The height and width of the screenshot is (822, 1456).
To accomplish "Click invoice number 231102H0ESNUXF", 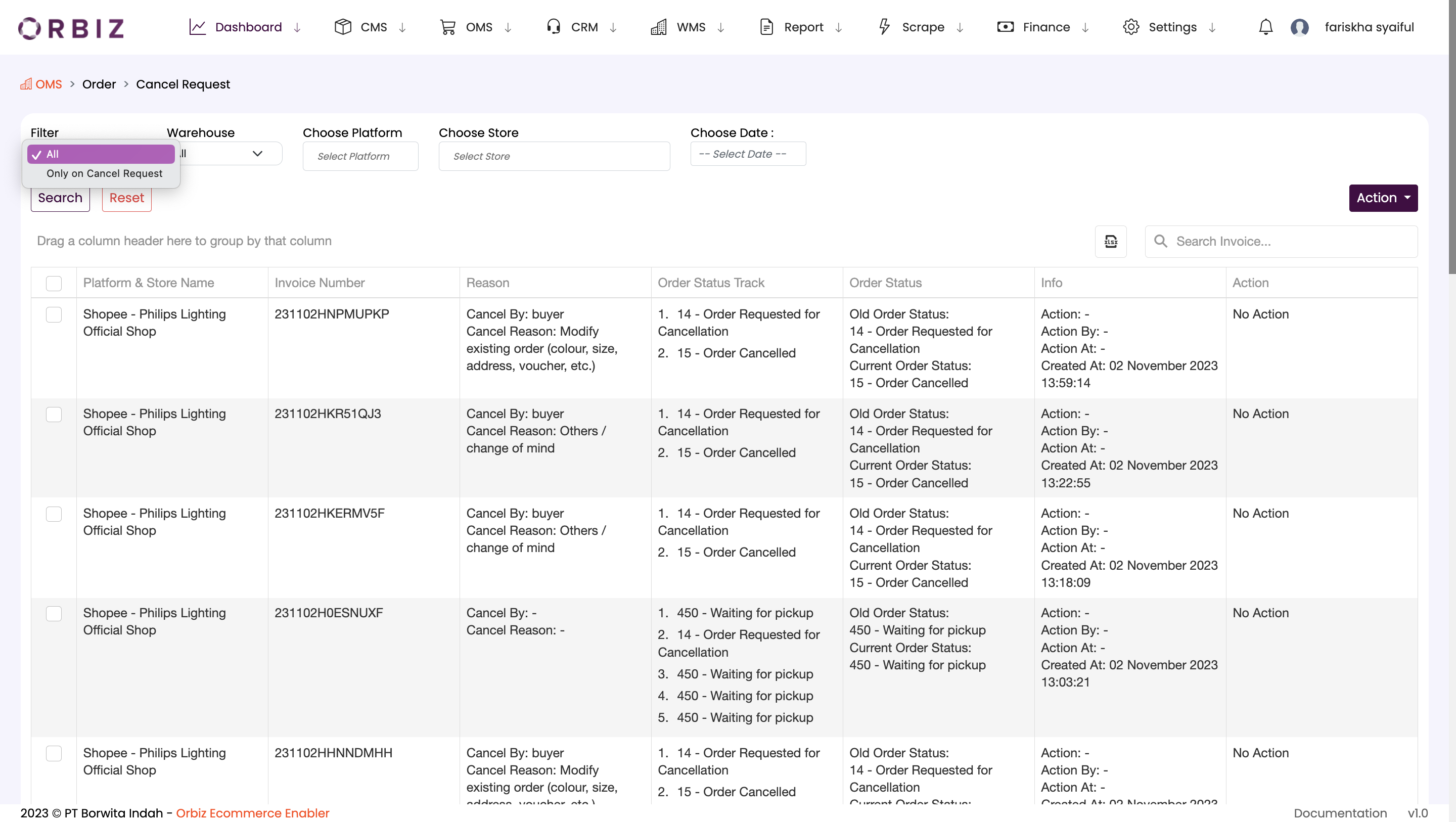I will 329,613.
